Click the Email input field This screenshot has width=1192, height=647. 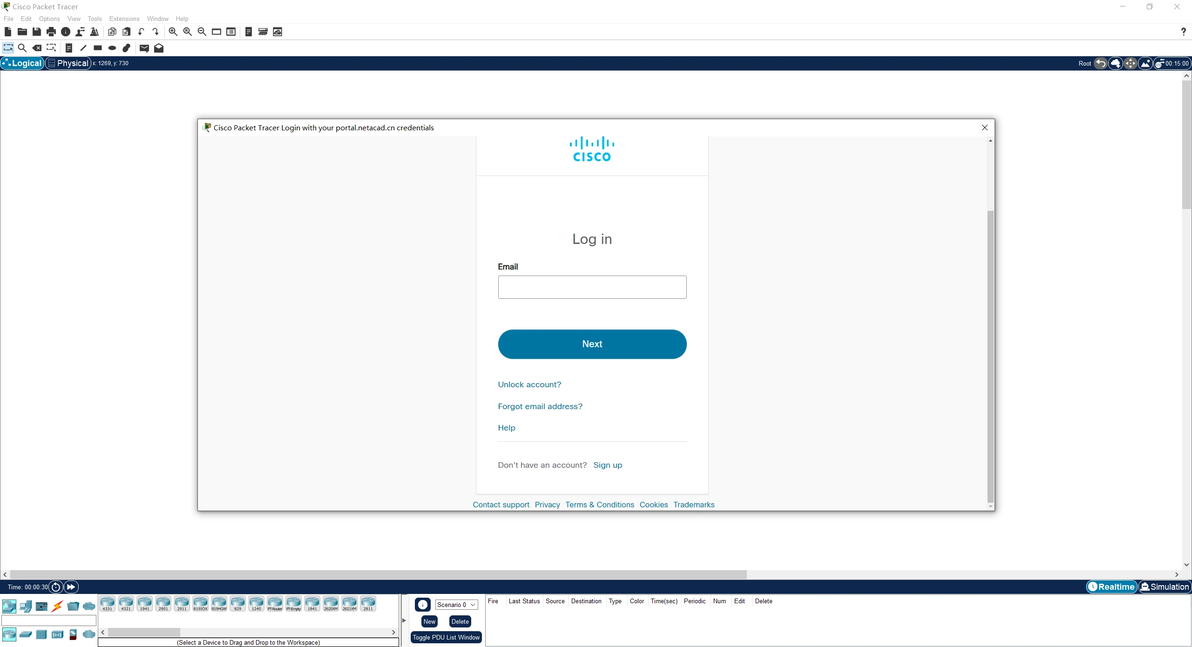[592, 287]
